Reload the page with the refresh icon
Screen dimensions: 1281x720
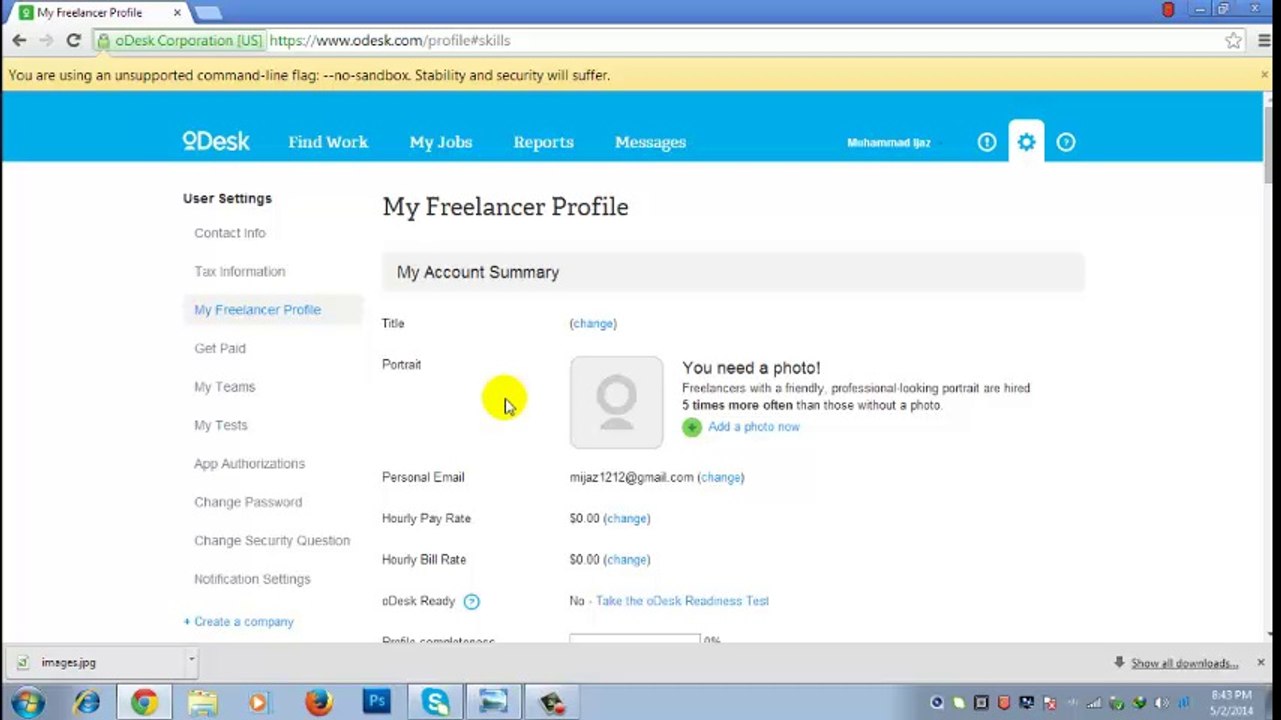(73, 40)
